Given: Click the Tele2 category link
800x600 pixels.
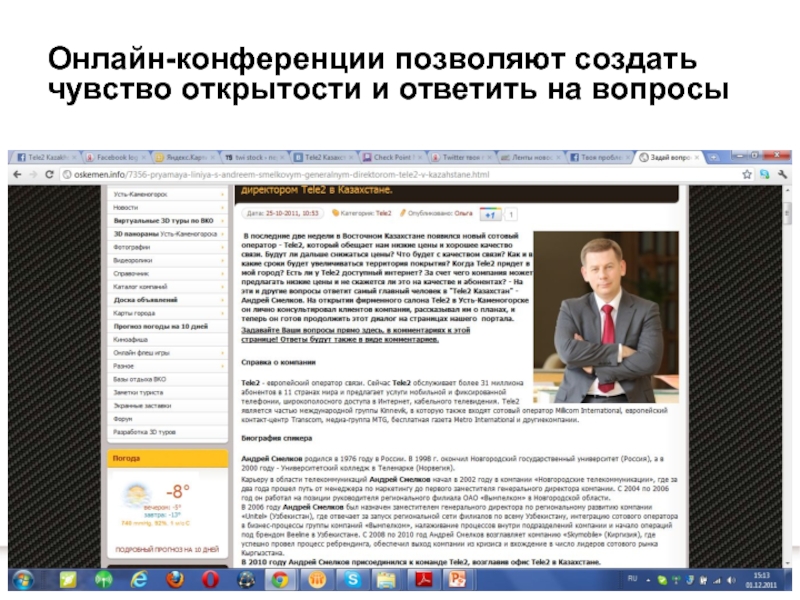Looking at the screenshot, I should pos(384,213).
